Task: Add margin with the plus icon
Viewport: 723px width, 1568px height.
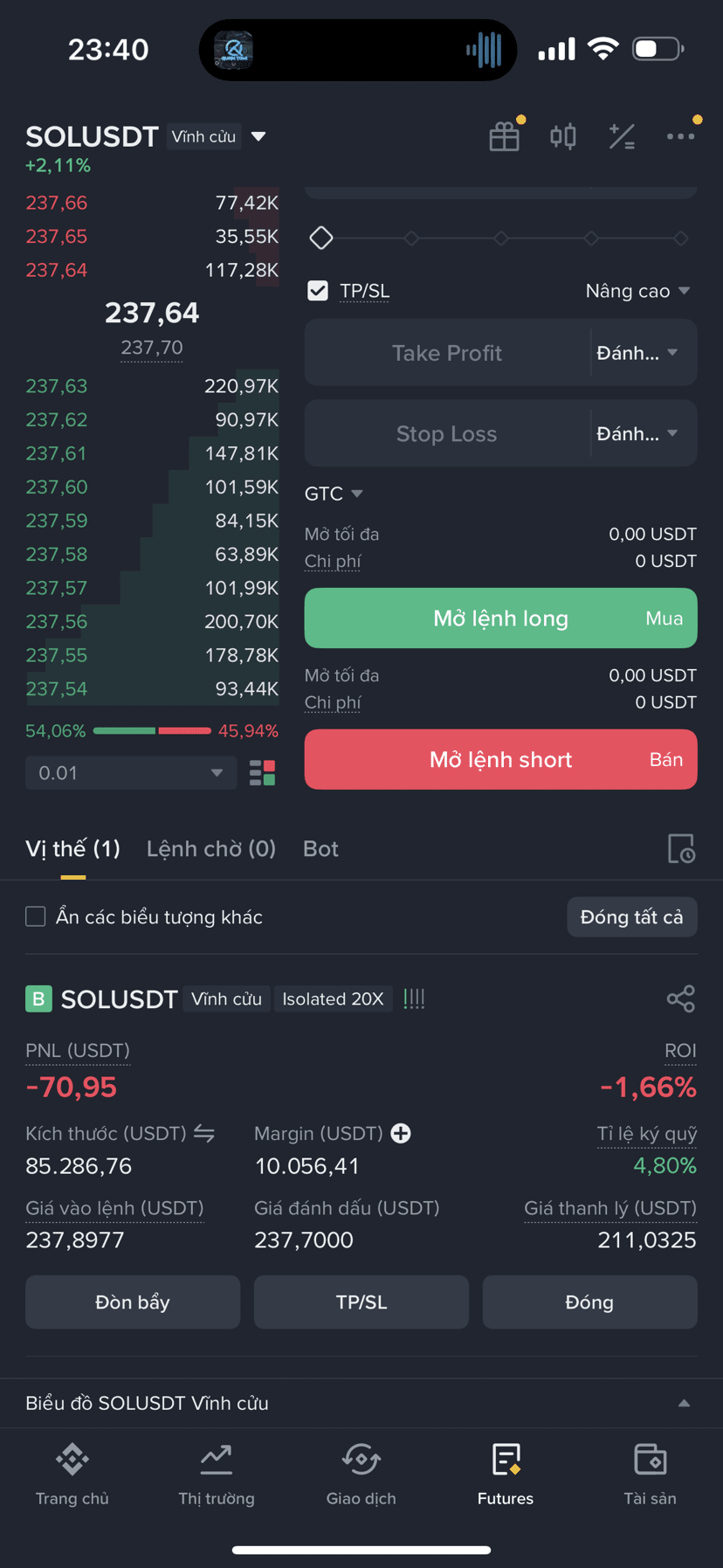Action: pyautogui.click(x=401, y=1133)
